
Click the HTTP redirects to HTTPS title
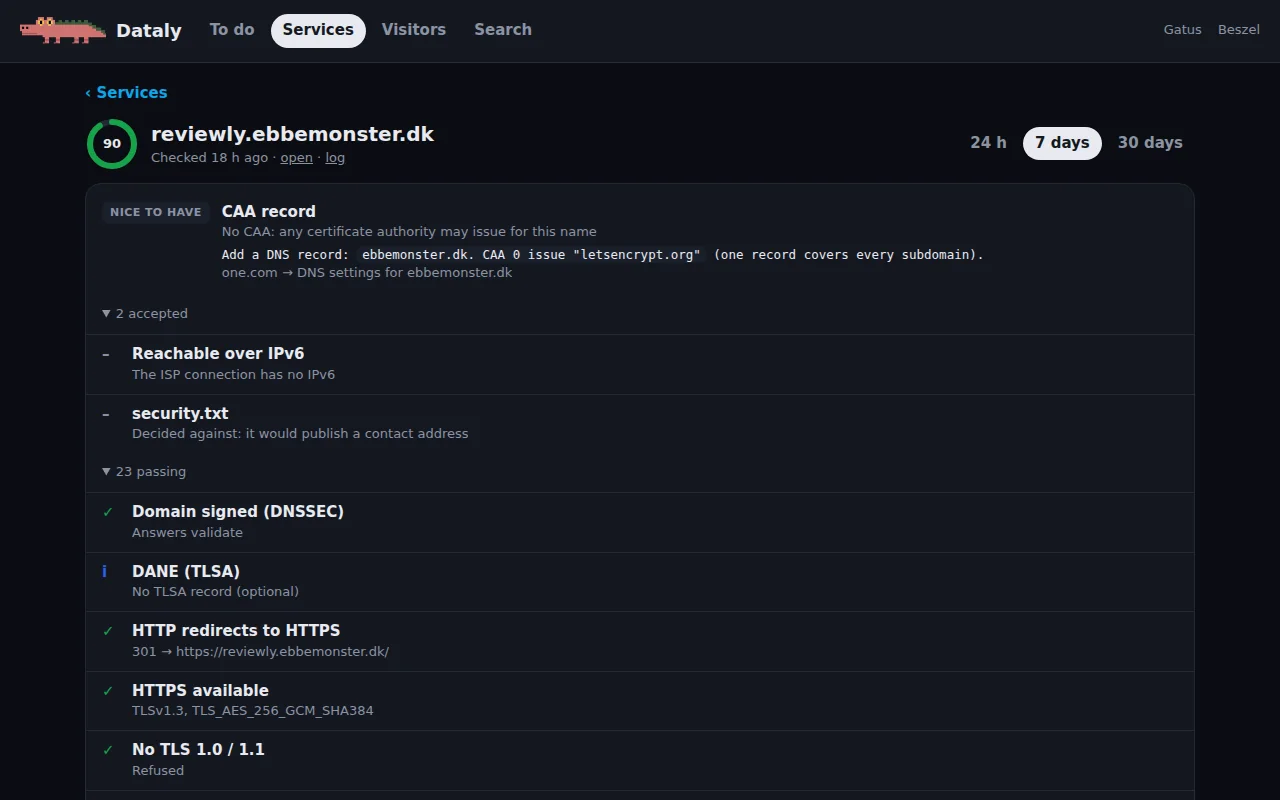point(236,631)
